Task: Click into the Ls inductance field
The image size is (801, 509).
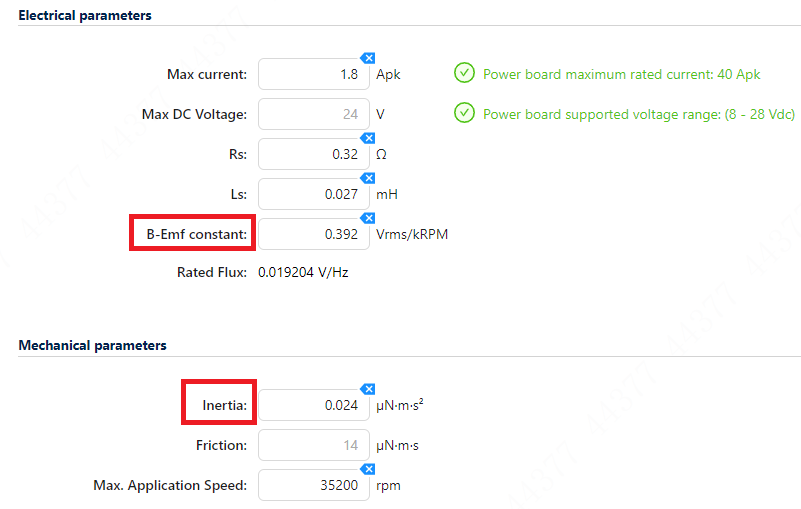Action: 313,194
